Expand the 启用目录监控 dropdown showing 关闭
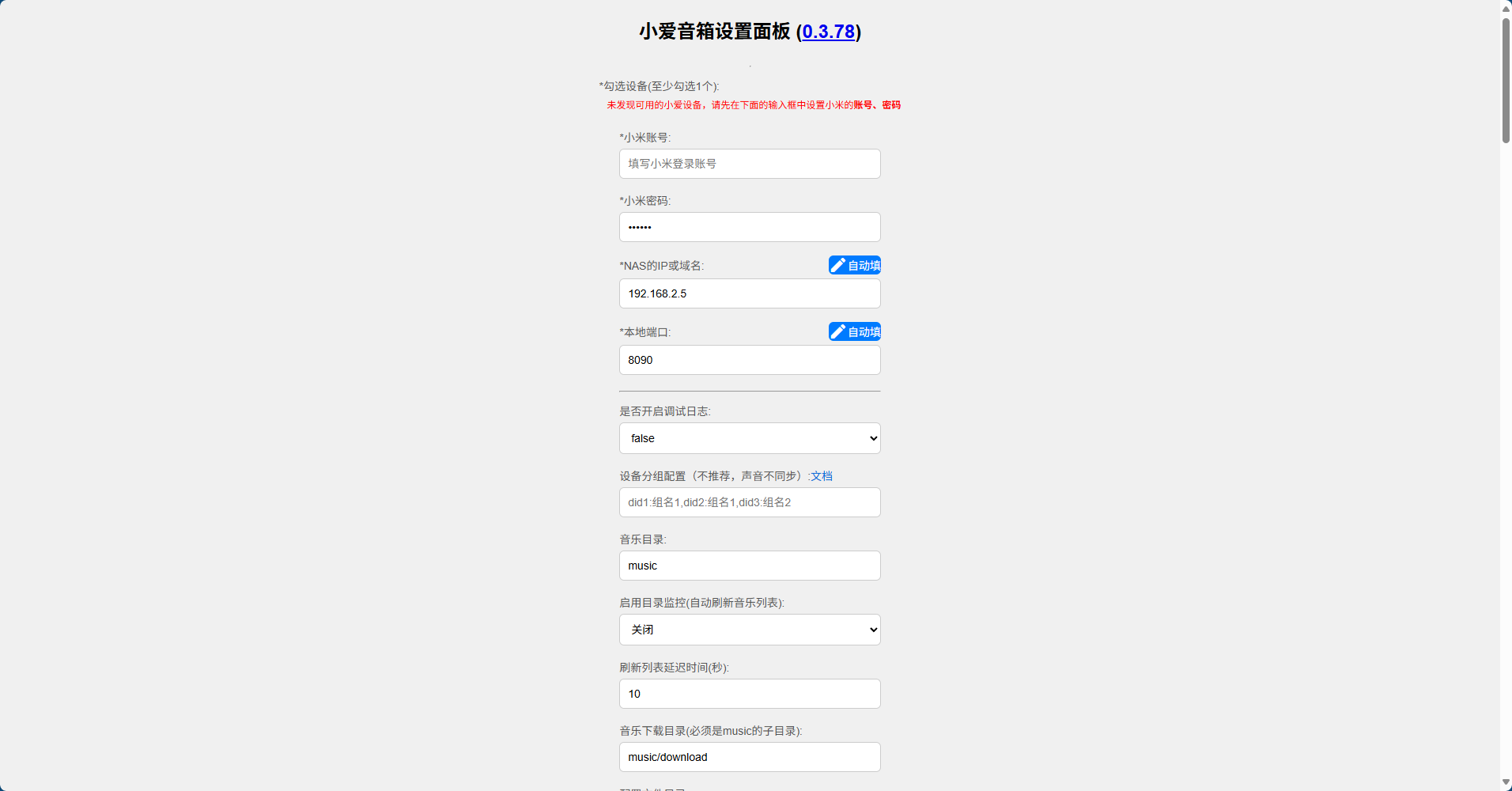1512x791 pixels. [750, 630]
